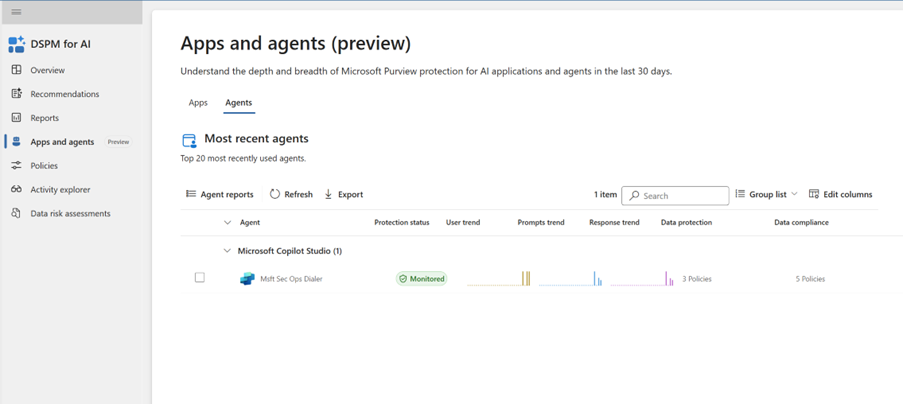Click the Edit columns icon
Image resolution: width=903 pixels, height=404 pixels.
tap(814, 194)
